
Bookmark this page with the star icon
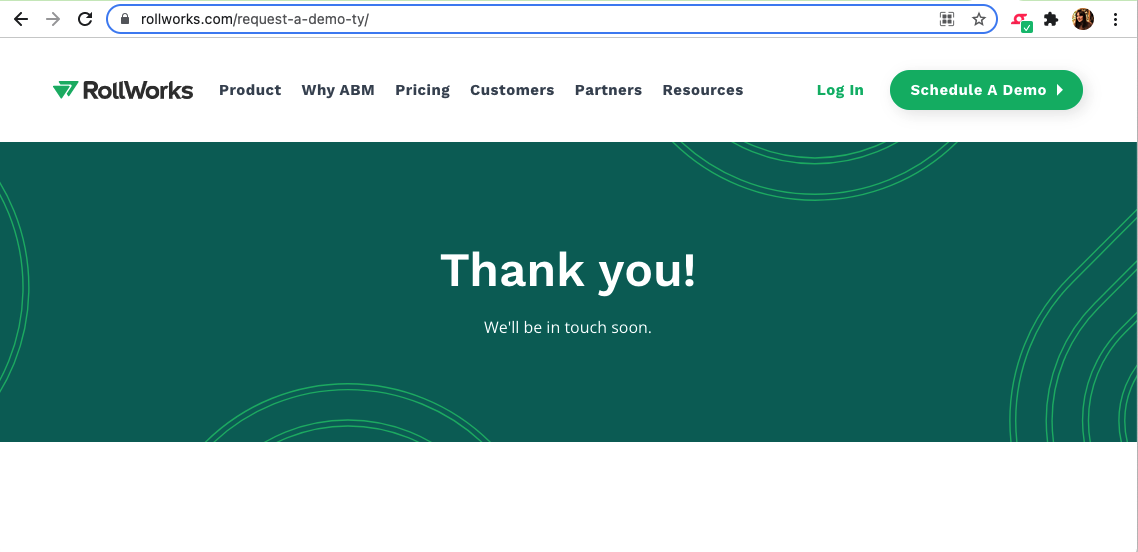[979, 20]
